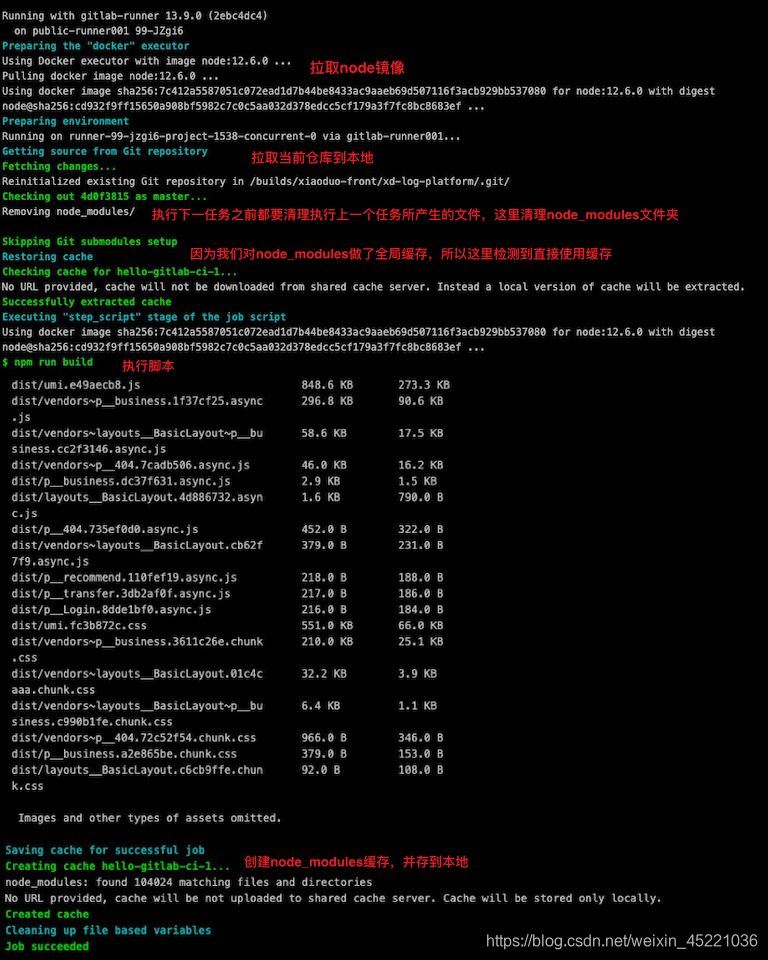Select the "Reinitialized existing Git repository" line
The image size is (768, 960).
256,181
